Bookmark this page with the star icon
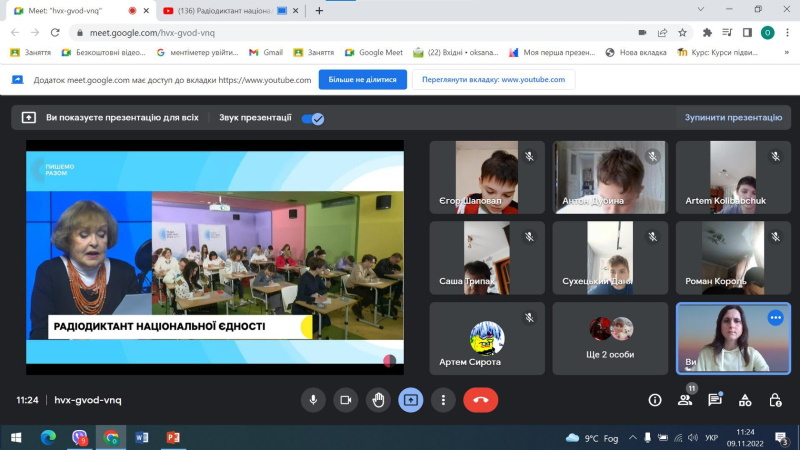Image resolution: width=800 pixels, height=450 pixels. click(x=682, y=33)
